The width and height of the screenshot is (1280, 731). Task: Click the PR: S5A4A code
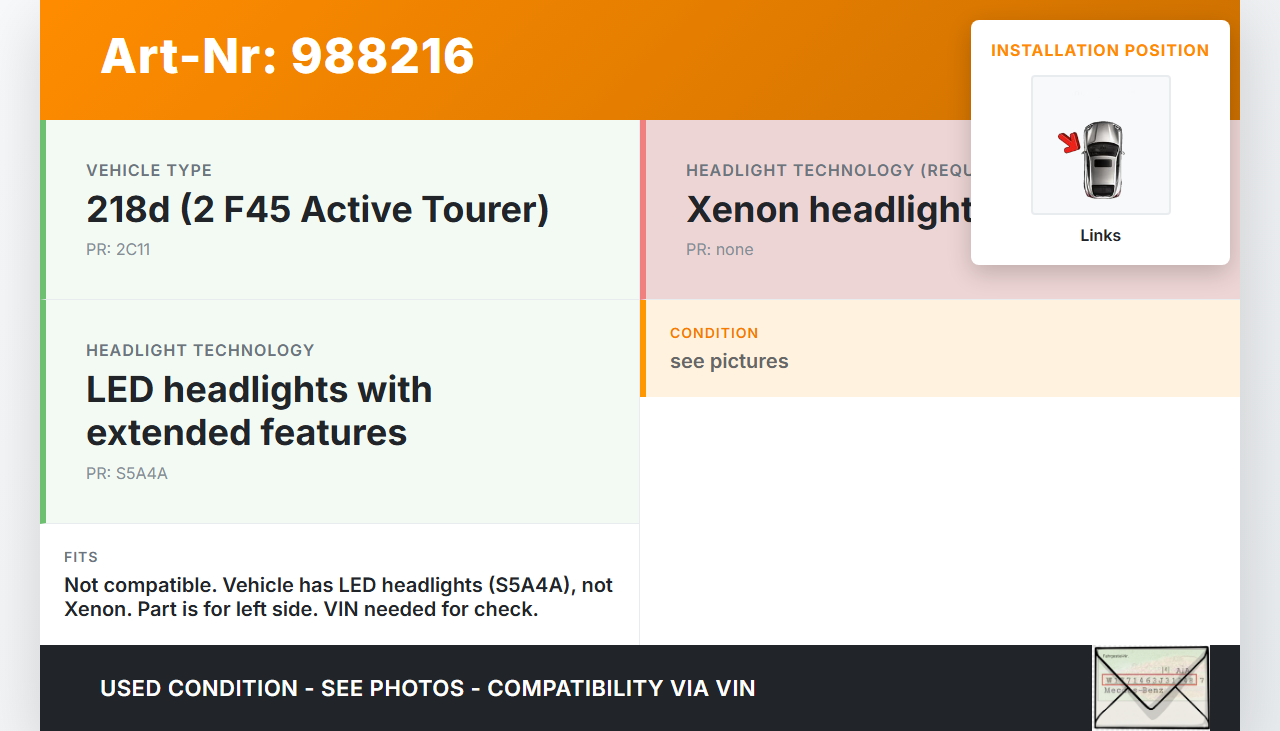[x=127, y=473]
